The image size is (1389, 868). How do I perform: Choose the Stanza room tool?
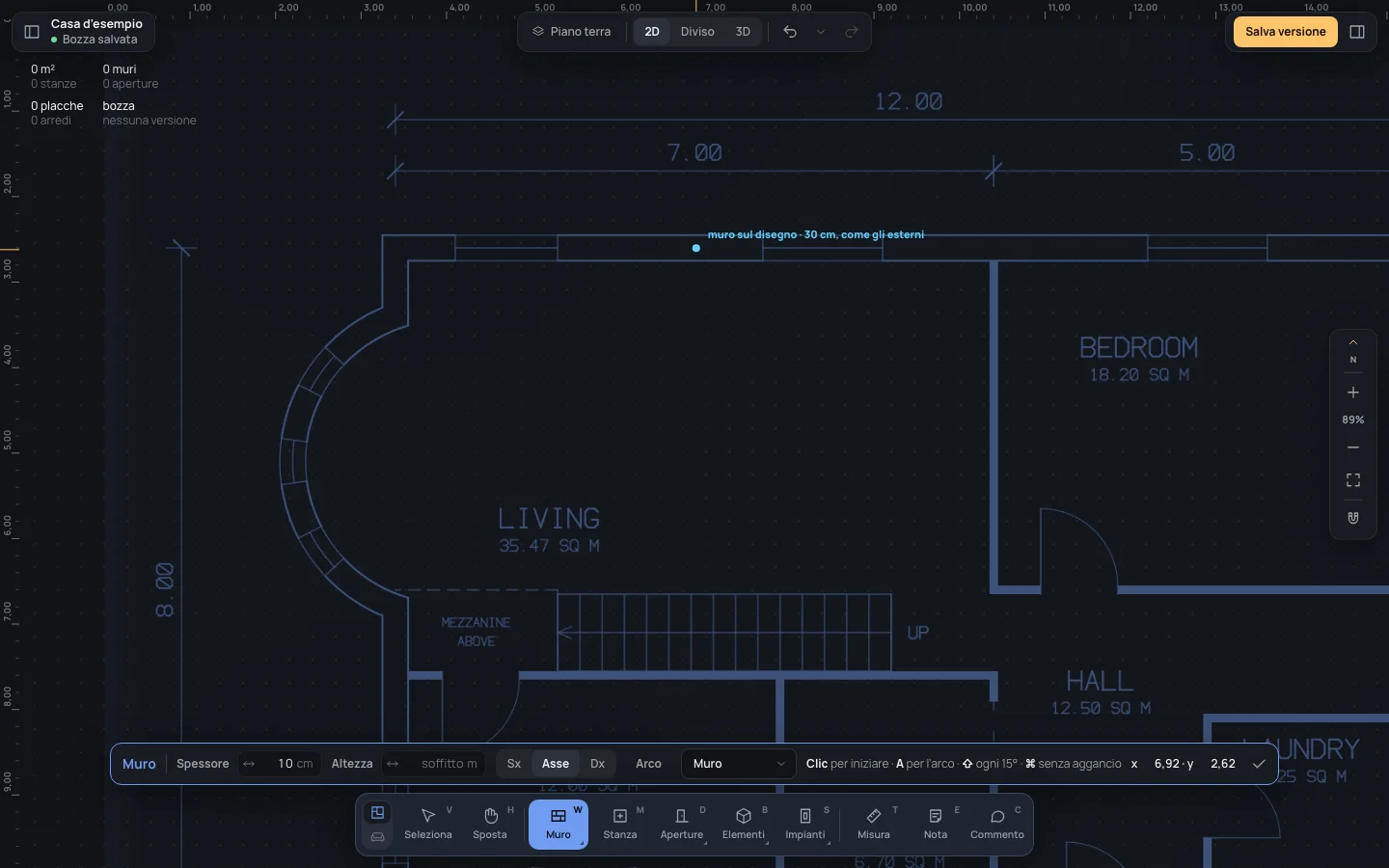[x=620, y=824]
